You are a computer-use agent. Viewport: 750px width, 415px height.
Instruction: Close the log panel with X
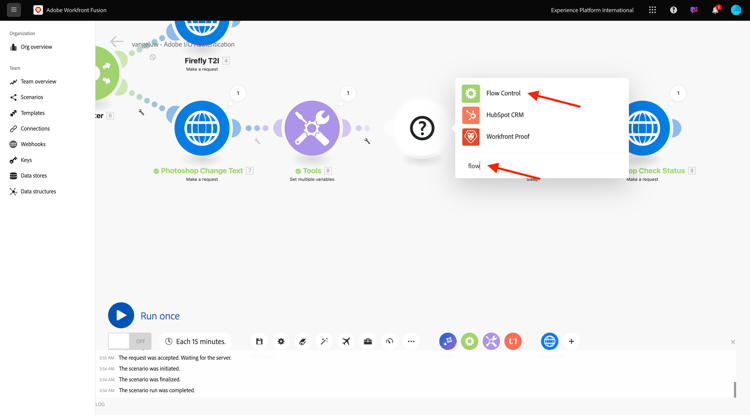coord(733,342)
